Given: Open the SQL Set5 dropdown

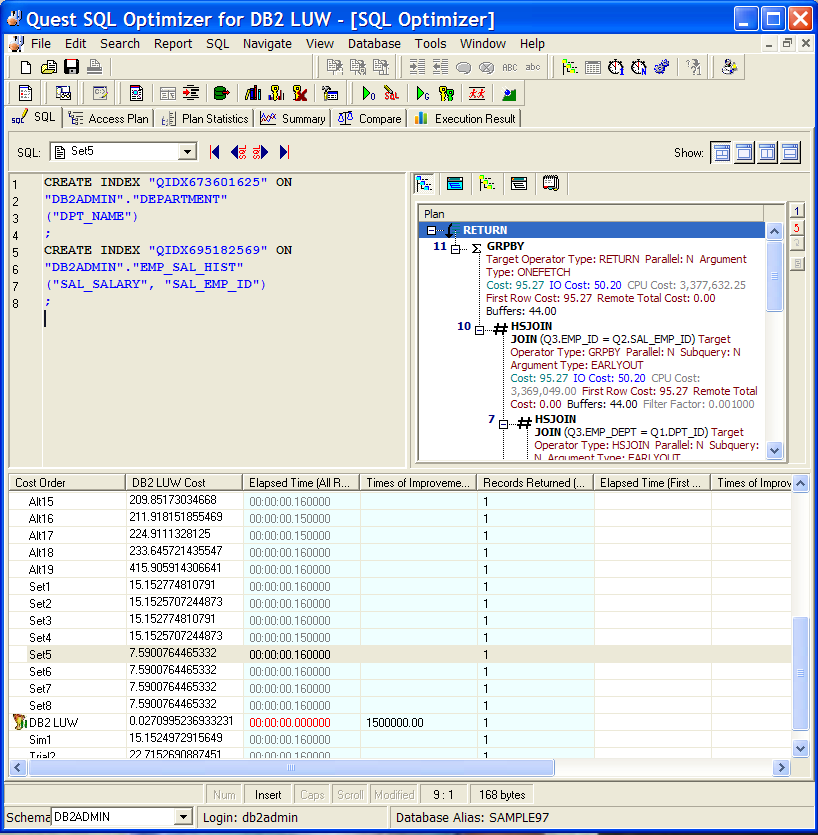Looking at the screenshot, I should tap(187, 152).
